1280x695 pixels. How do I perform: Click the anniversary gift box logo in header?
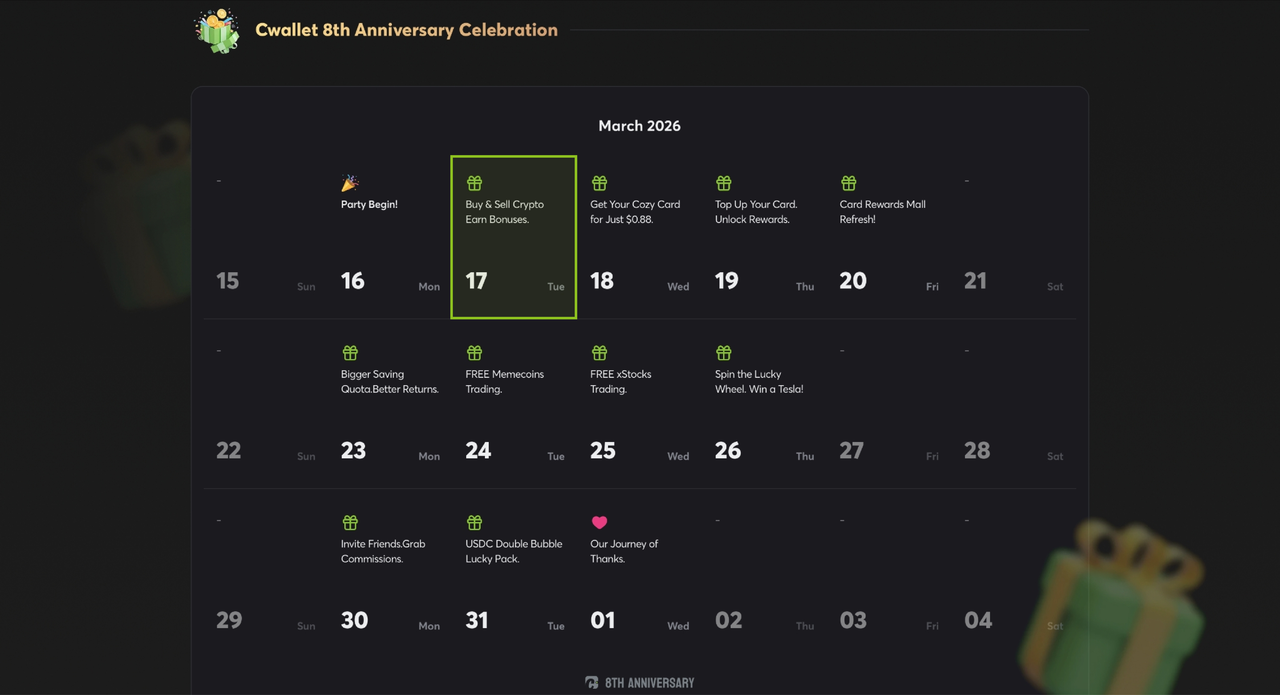[x=217, y=30]
